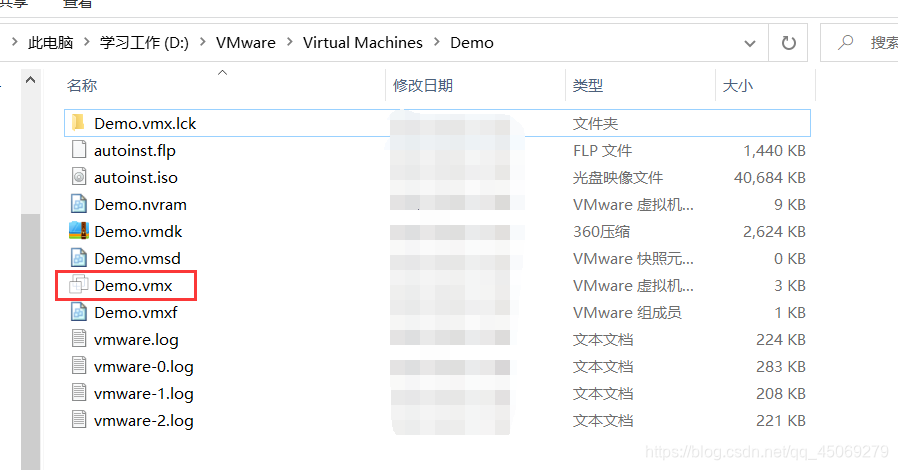Navigate to Virtual Machines in breadcrumb
The image size is (898, 470).
[x=363, y=43]
